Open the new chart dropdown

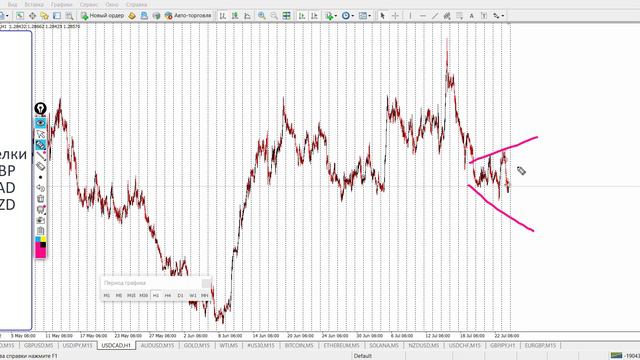click(x=4, y=16)
